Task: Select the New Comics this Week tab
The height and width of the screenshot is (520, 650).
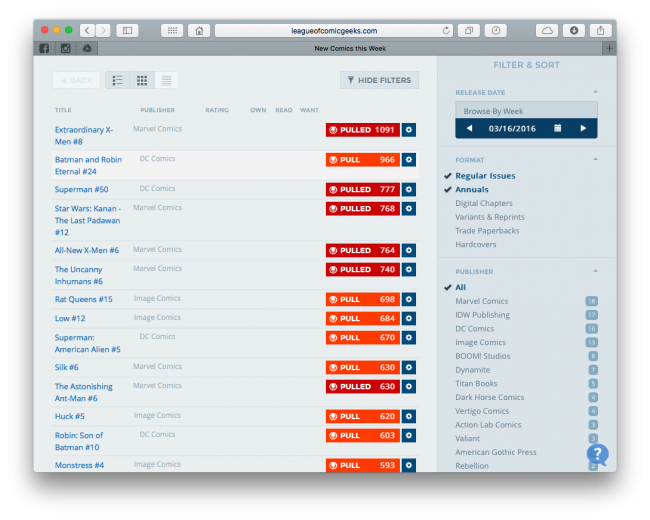Action: tap(350, 49)
